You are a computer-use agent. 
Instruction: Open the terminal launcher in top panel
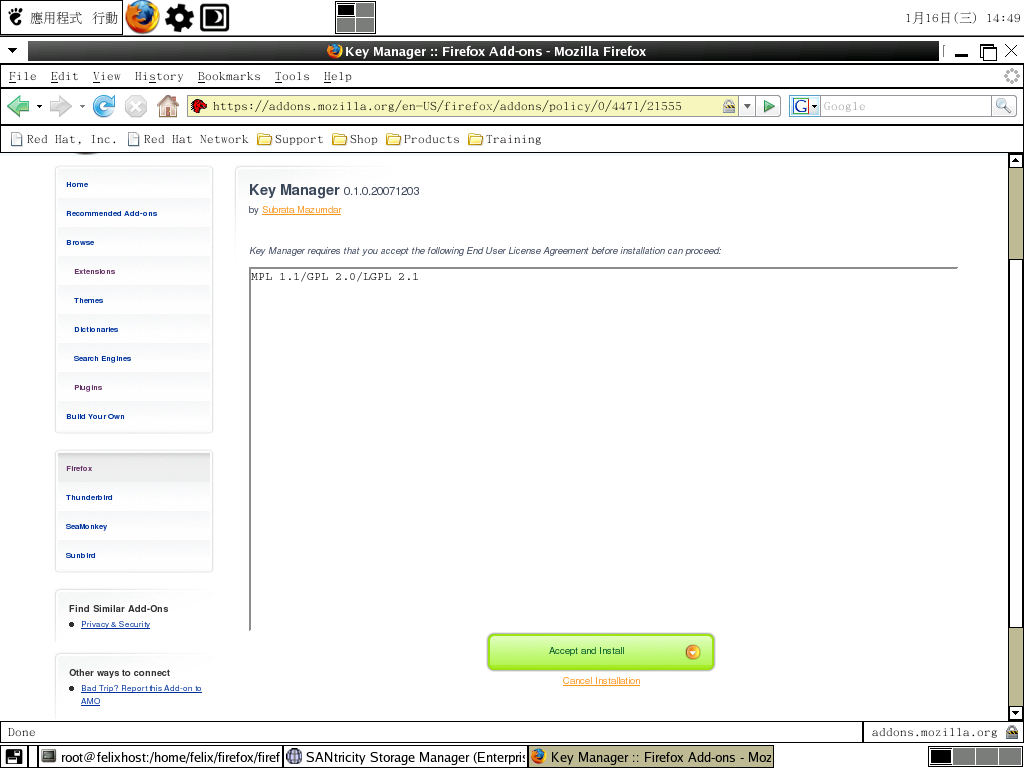[x=214, y=18]
